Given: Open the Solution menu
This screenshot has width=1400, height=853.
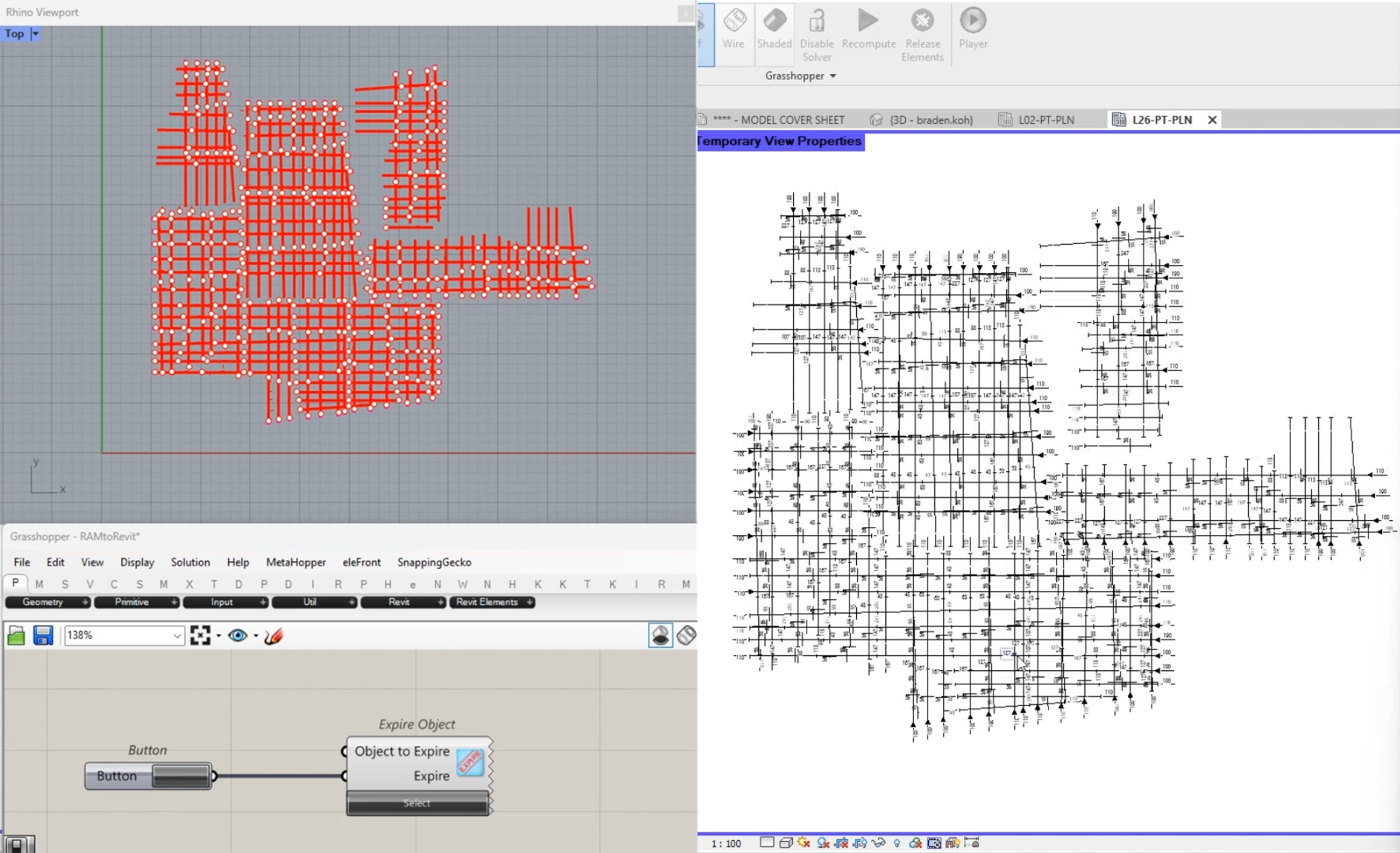Looking at the screenshot, I should click(x=190, y=562).
